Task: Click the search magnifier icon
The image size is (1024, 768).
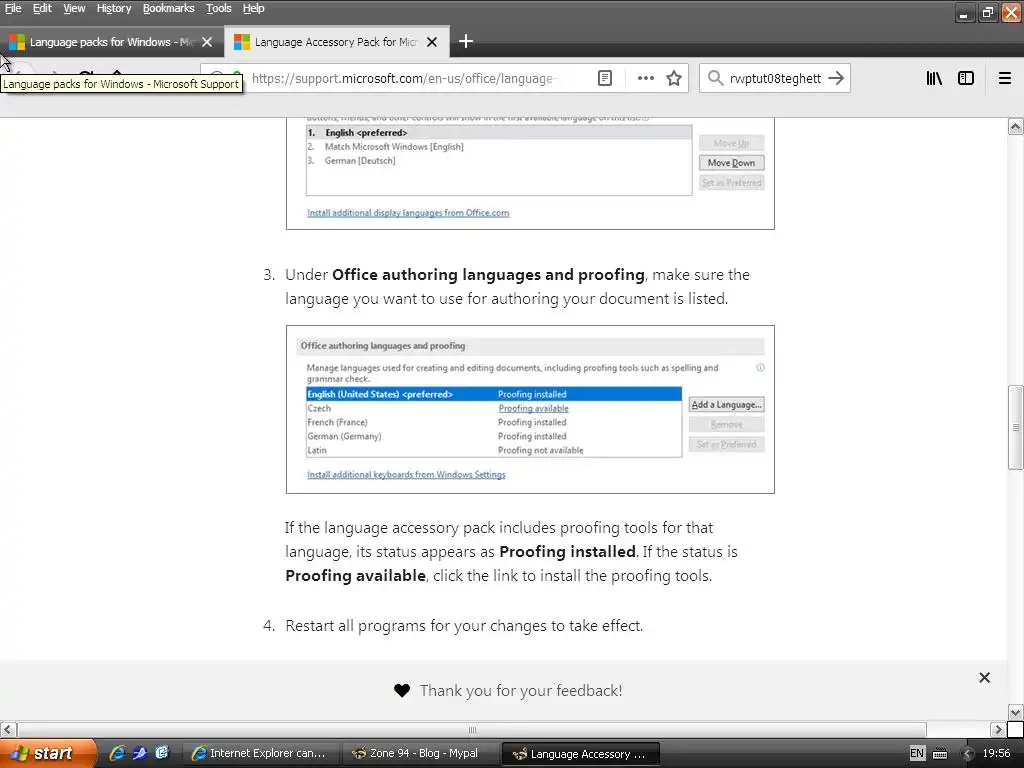Action: pyautogui.click(x=715, y=78)
